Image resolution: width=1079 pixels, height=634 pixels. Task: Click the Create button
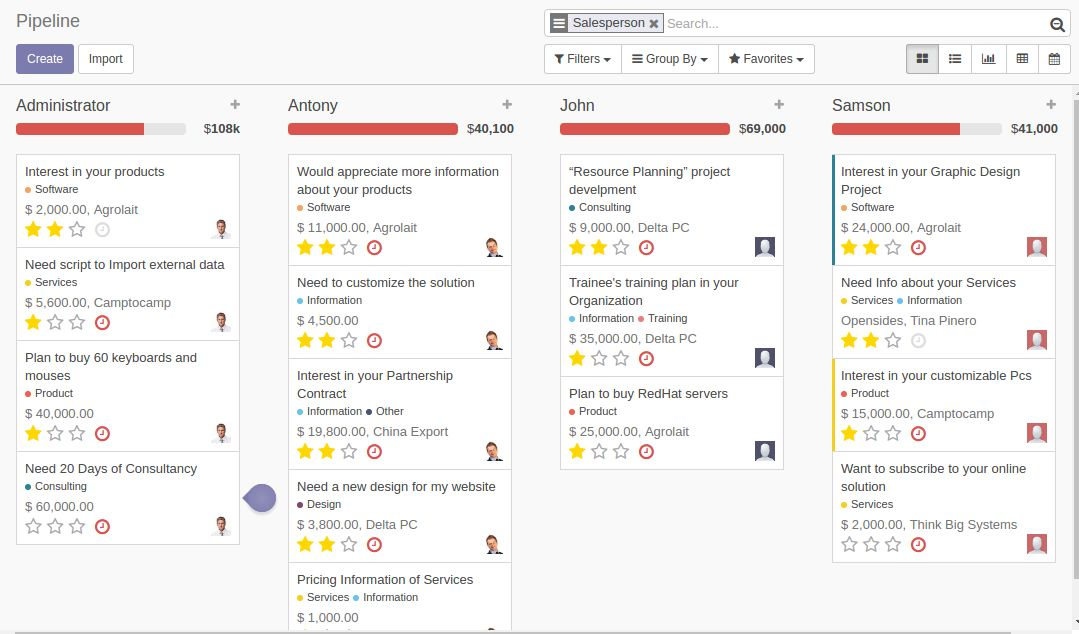click(x=44, y=58)
